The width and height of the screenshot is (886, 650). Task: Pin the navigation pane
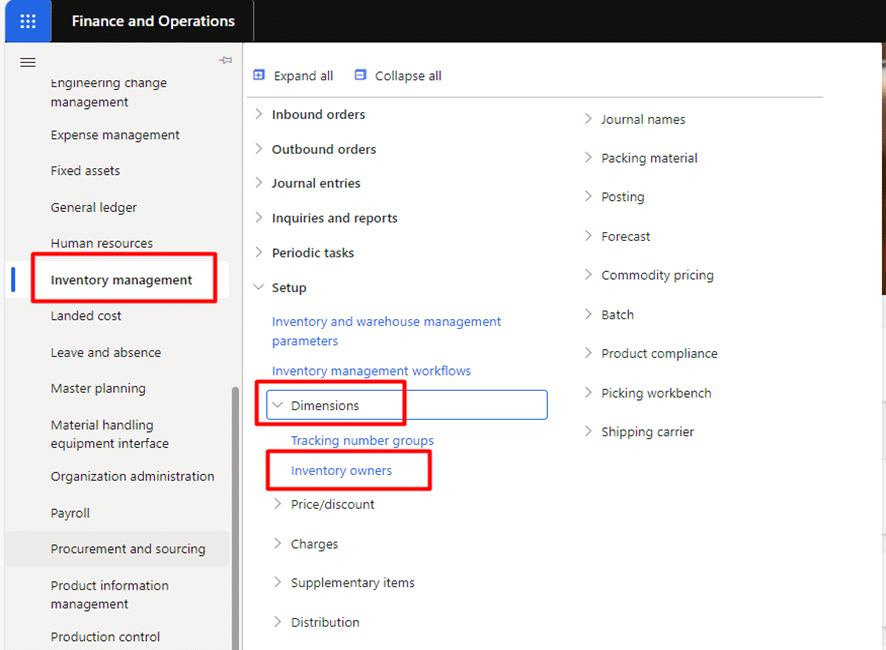pyautogui.click(x=225, y=60)
